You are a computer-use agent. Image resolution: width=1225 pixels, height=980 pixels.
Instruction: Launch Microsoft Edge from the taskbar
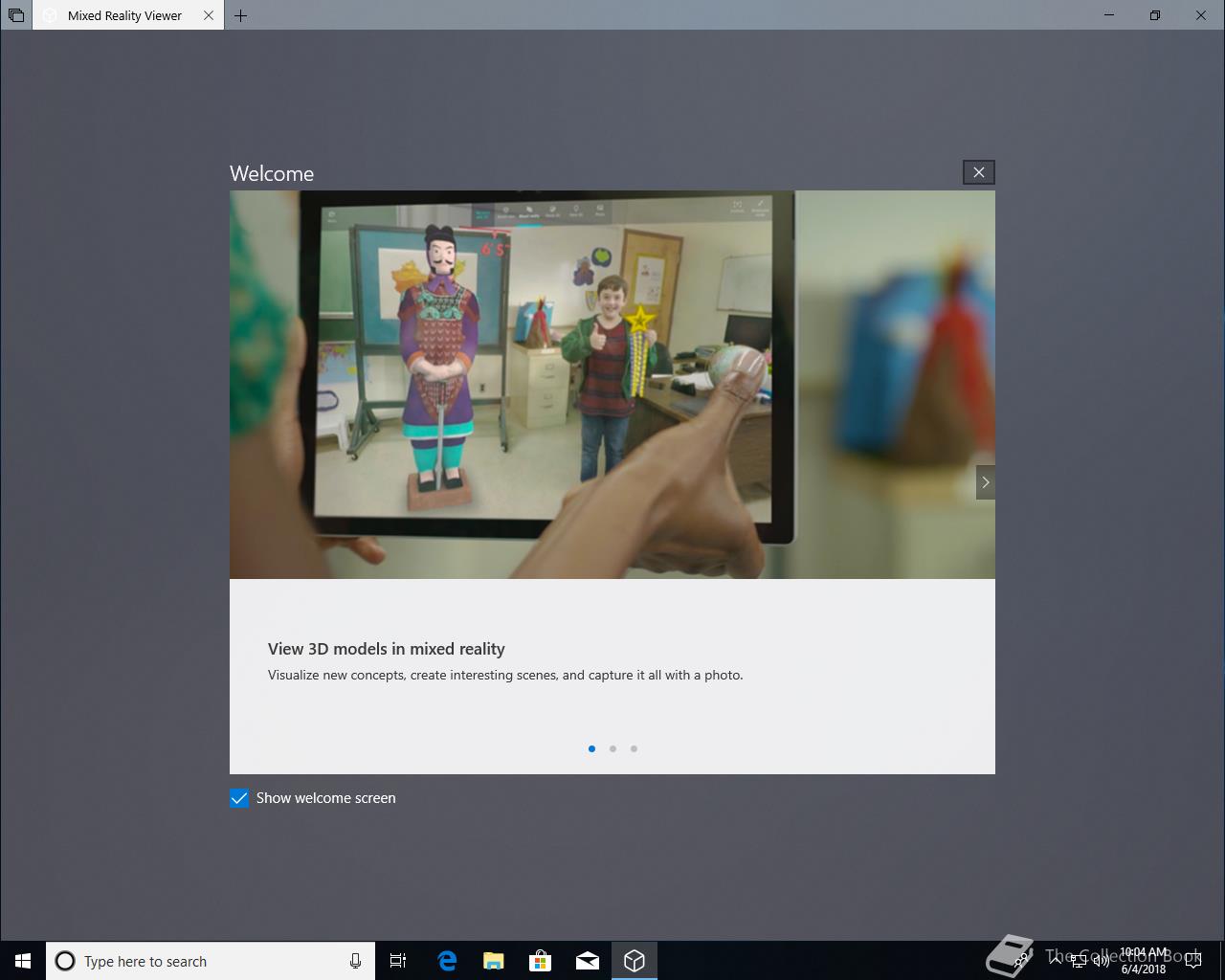point(446,961)
